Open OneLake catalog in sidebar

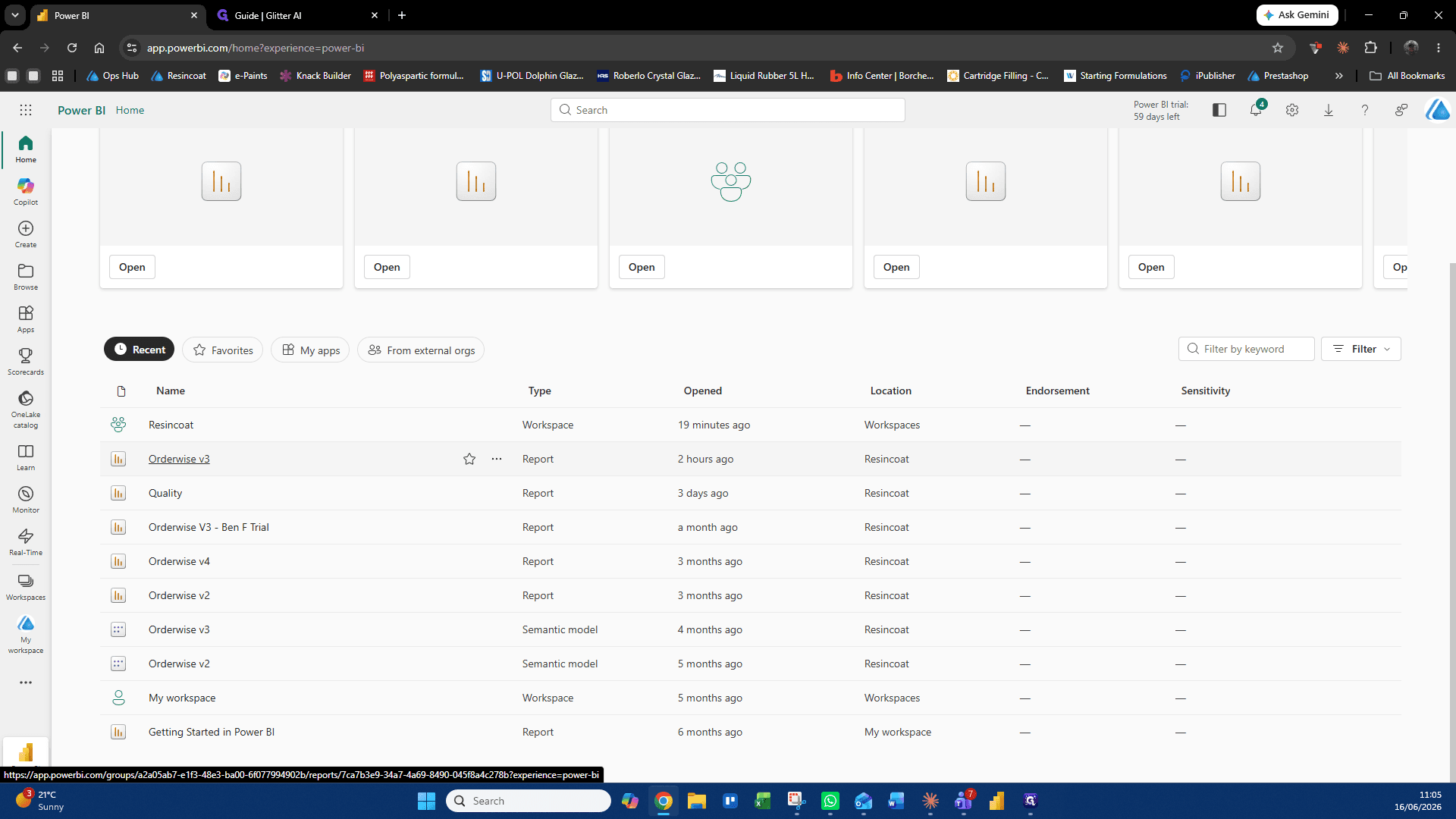point(26,409)
